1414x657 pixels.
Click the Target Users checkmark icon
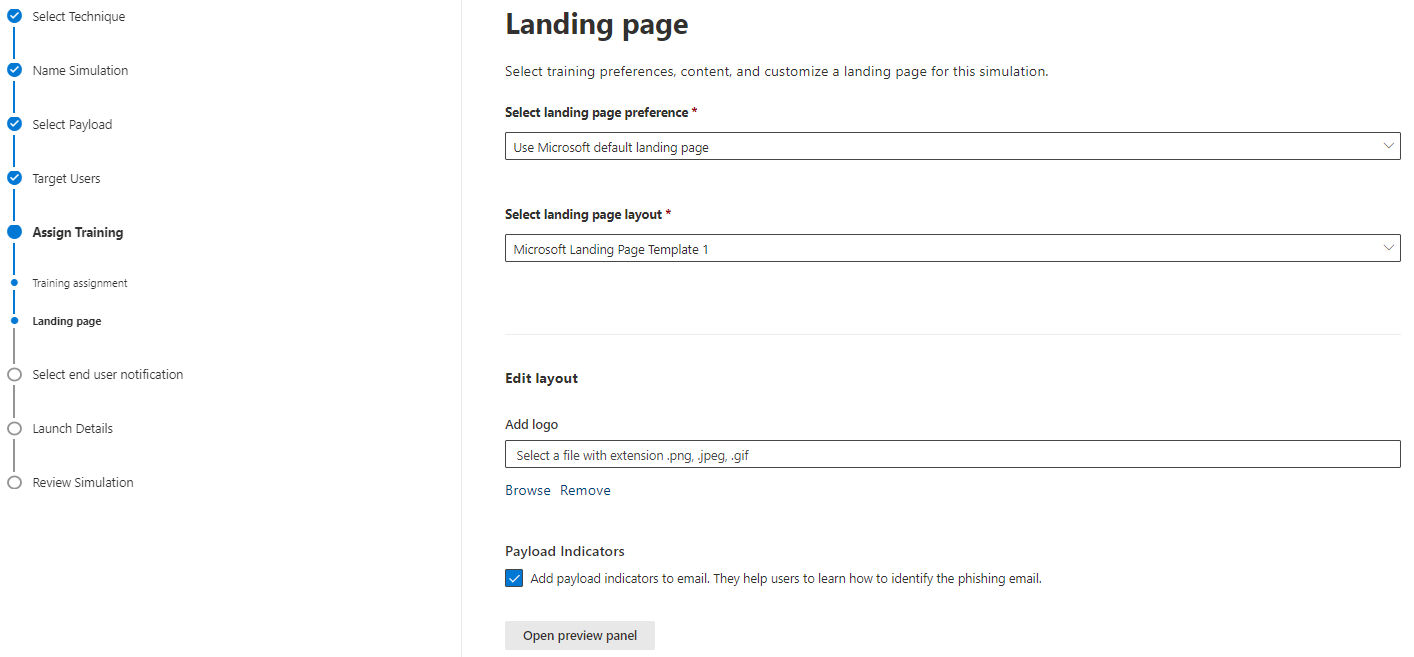click(14, 178)
